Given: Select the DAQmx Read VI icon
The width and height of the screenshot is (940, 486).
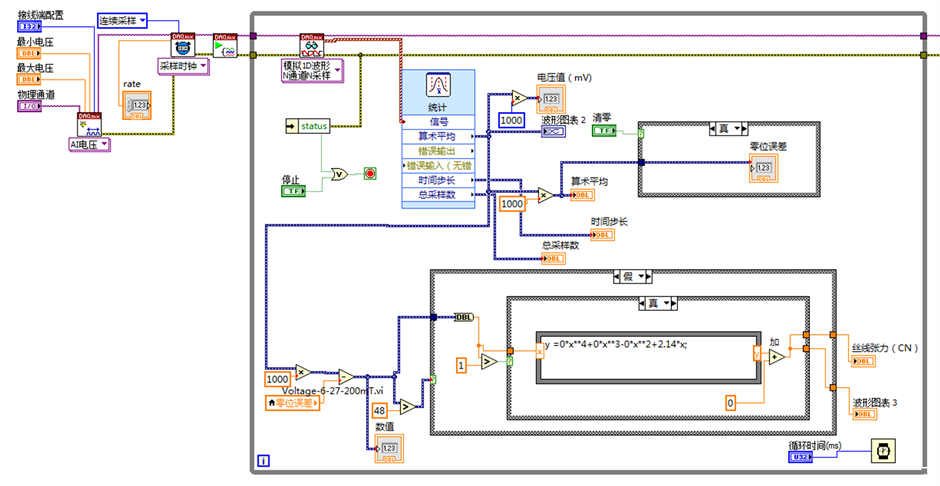Looking at the screenshot, I should [311, 46].
